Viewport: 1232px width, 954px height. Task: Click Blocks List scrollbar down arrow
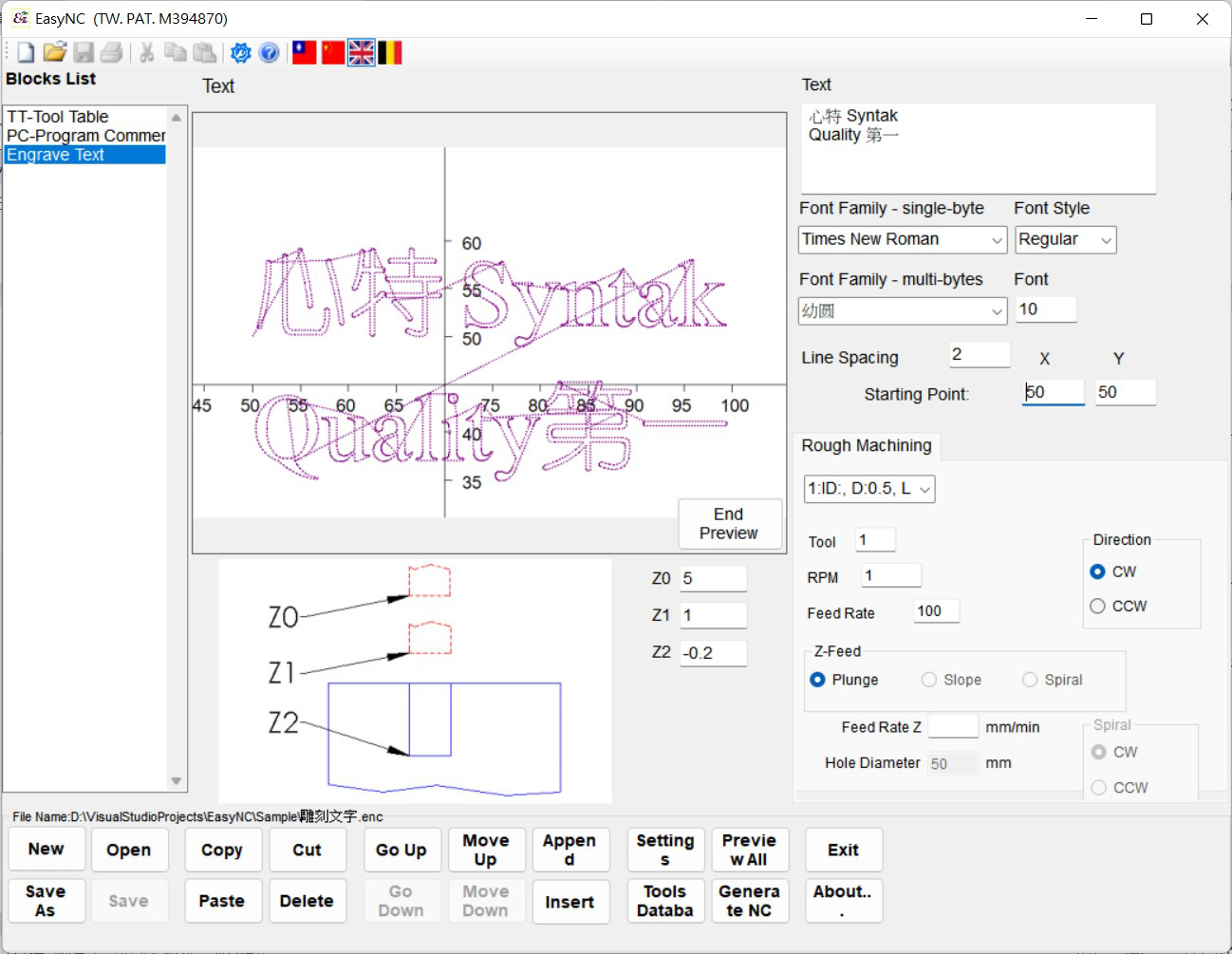177,781
